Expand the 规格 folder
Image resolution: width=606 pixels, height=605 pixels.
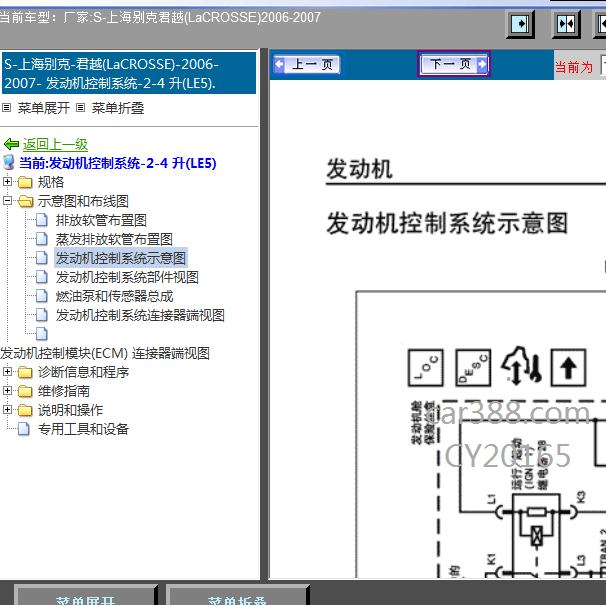(x=7, y=181)
